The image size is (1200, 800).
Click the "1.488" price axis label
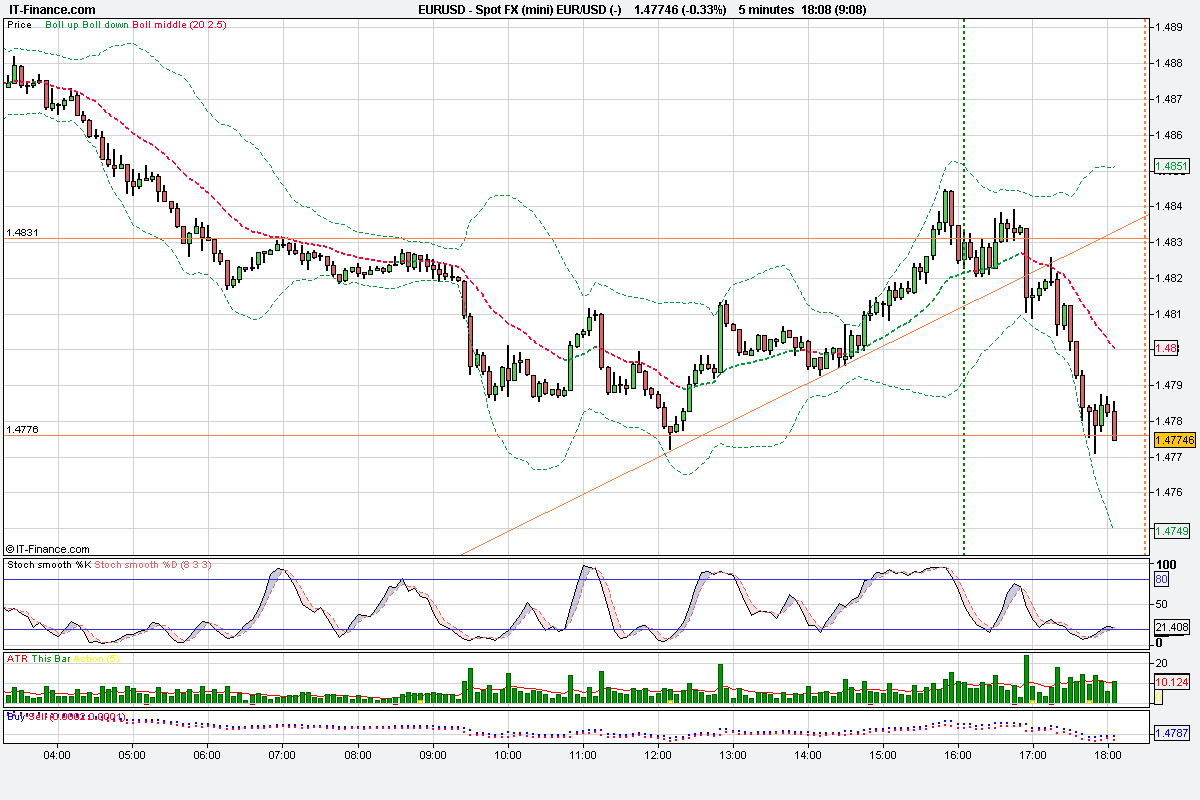pos(1170,63)
